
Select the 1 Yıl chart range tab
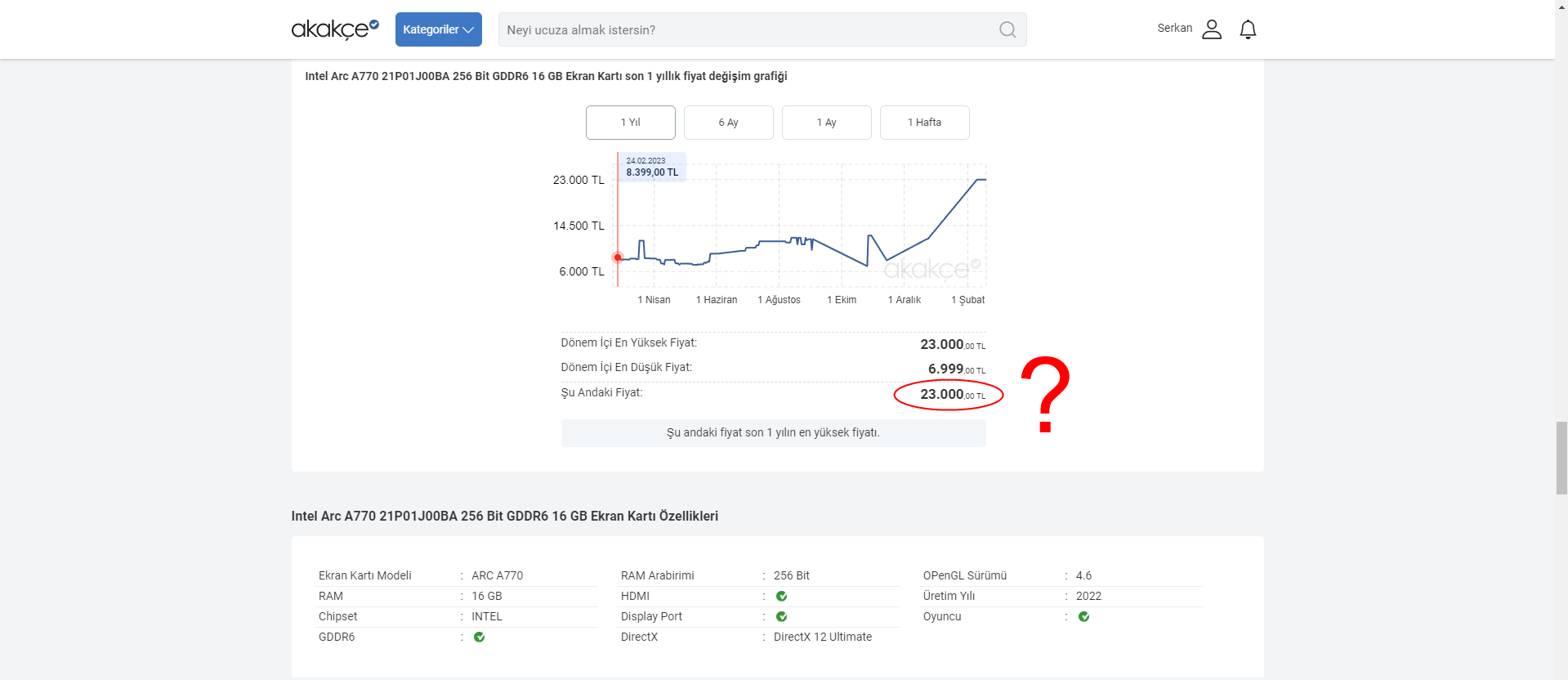pyautogui.click(x=631, y=123)
